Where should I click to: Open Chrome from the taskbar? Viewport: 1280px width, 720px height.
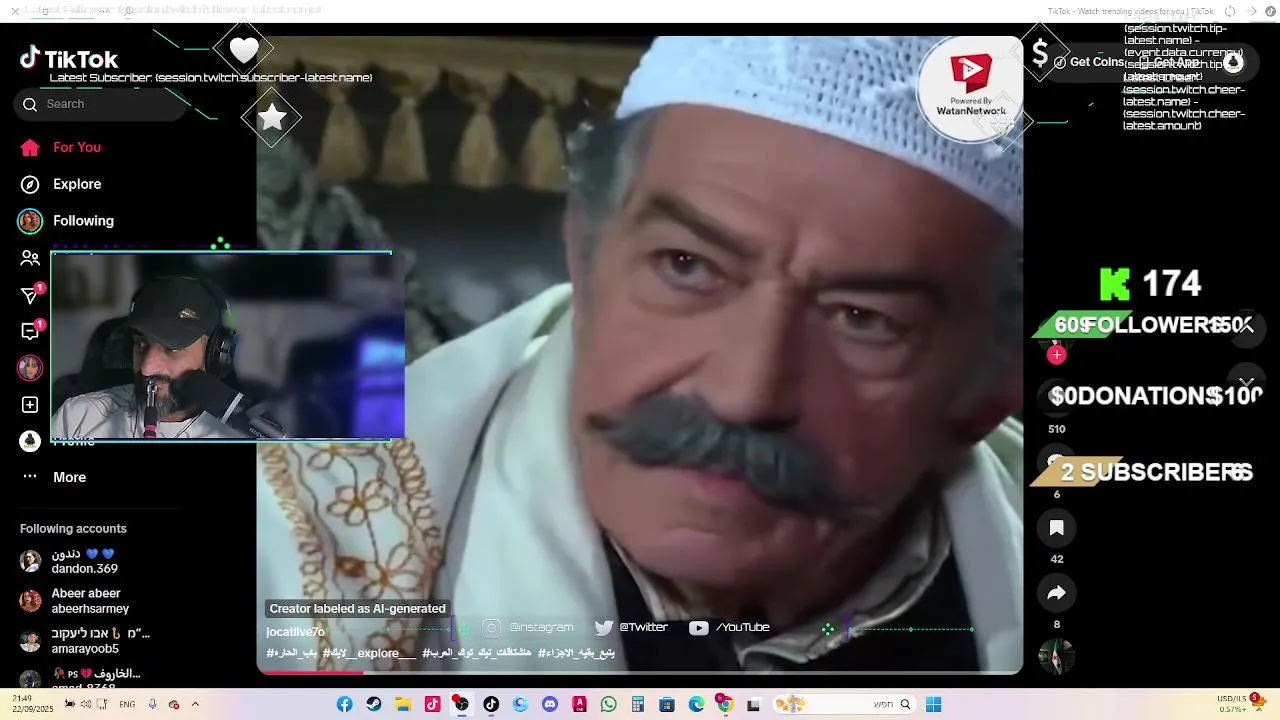pos(726,704)
